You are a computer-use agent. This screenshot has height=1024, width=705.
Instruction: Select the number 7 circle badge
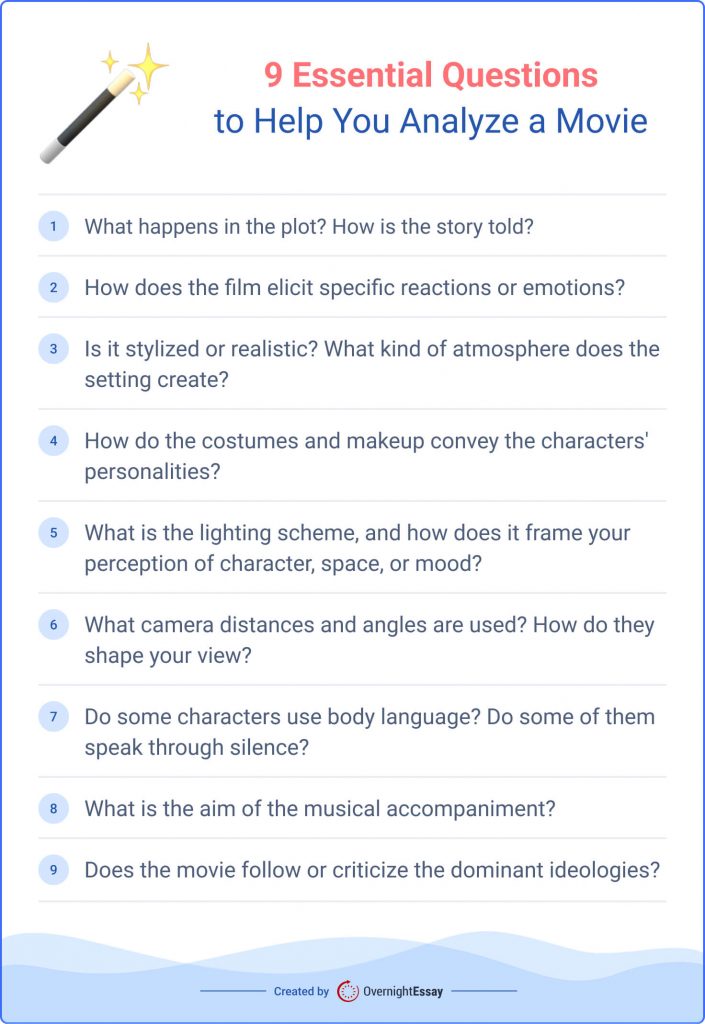[x=54, y=717]
